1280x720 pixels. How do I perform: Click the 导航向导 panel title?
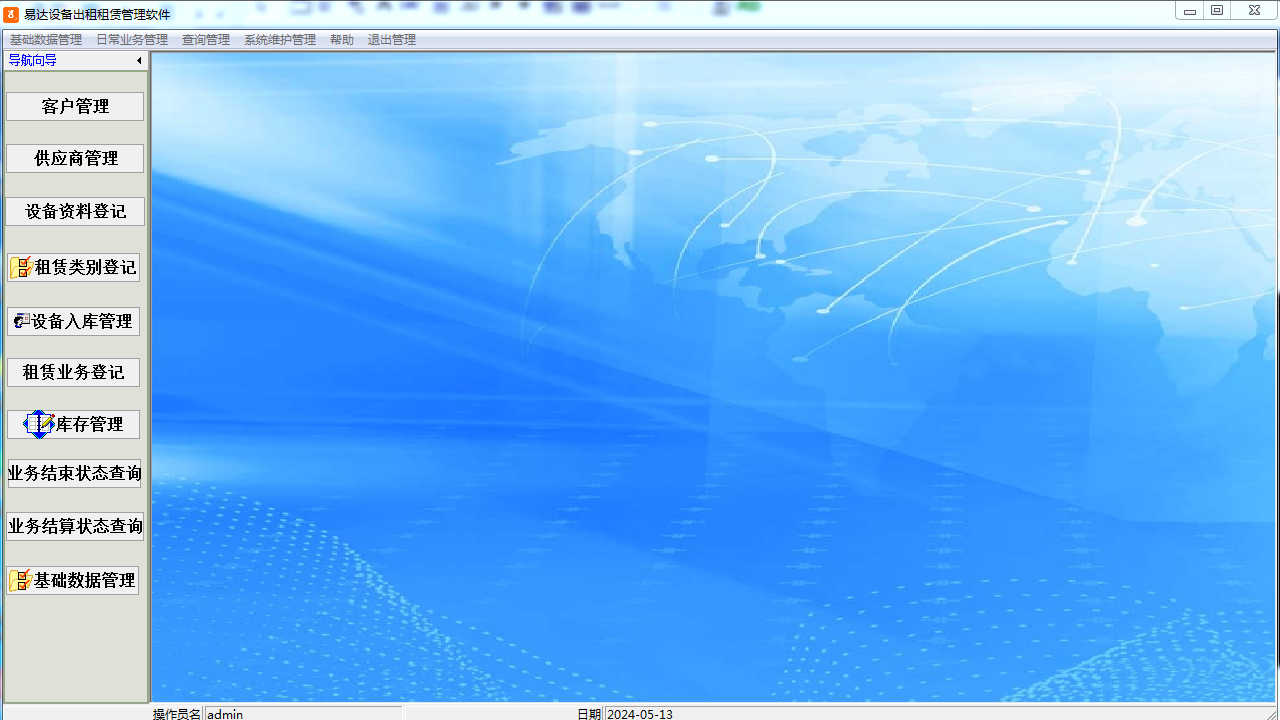(x=33, y=60)
